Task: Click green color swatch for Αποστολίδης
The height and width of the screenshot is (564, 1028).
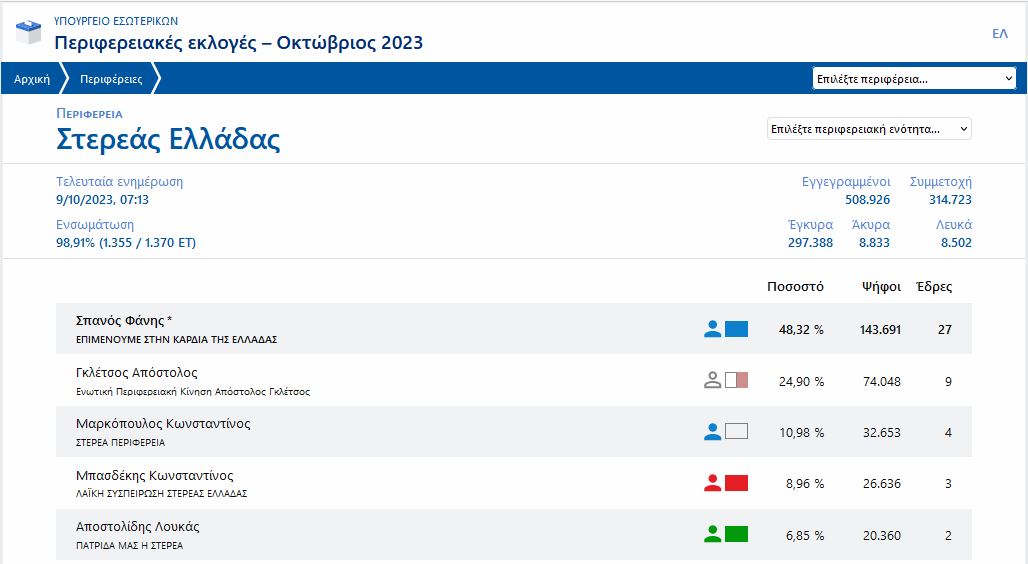Action: tap(736, 535)
